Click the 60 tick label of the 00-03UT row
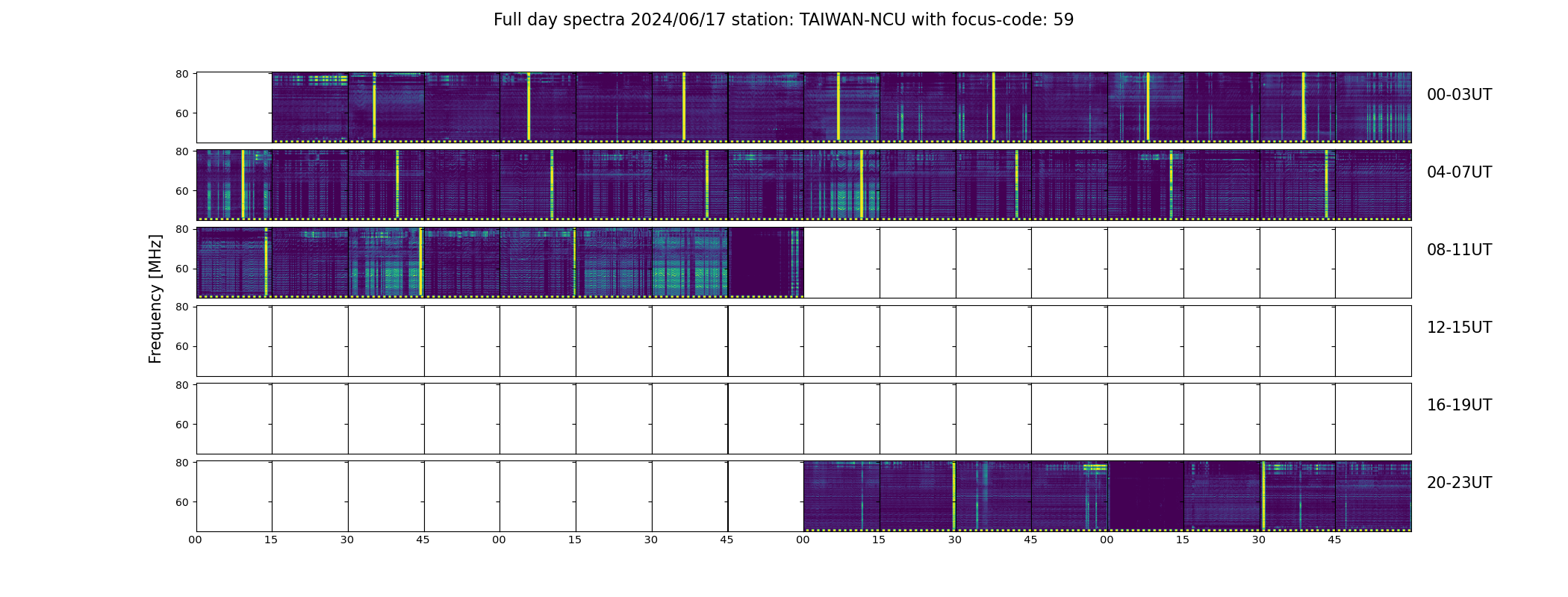This screenshot has height=597, width=1568. coord(181,113)
